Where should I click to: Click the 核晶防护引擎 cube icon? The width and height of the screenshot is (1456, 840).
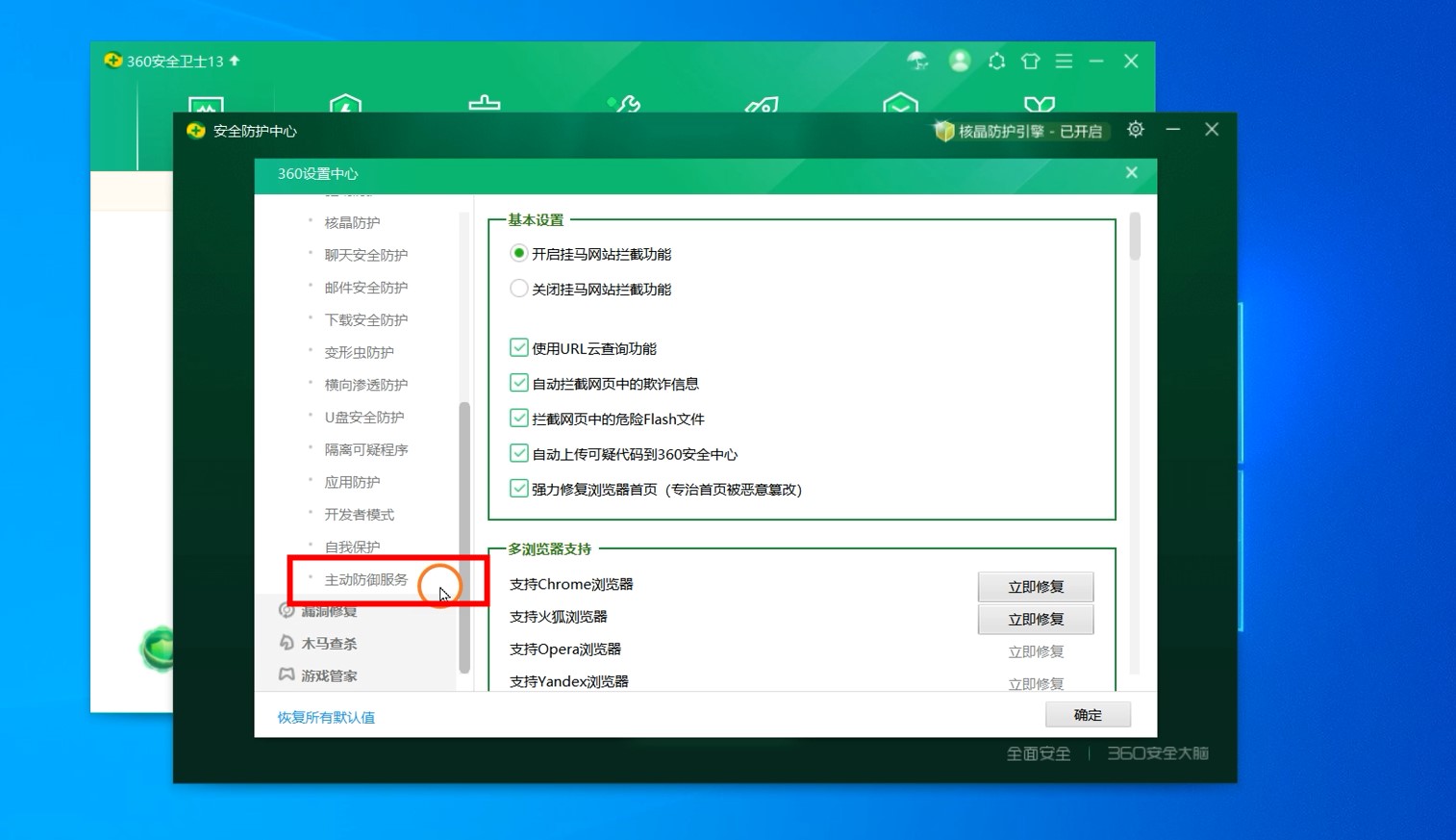coord(943,131)
